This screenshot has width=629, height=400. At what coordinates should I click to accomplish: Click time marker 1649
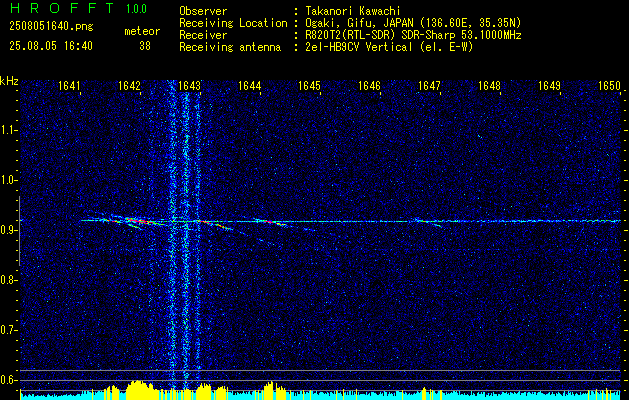point(549,86)
